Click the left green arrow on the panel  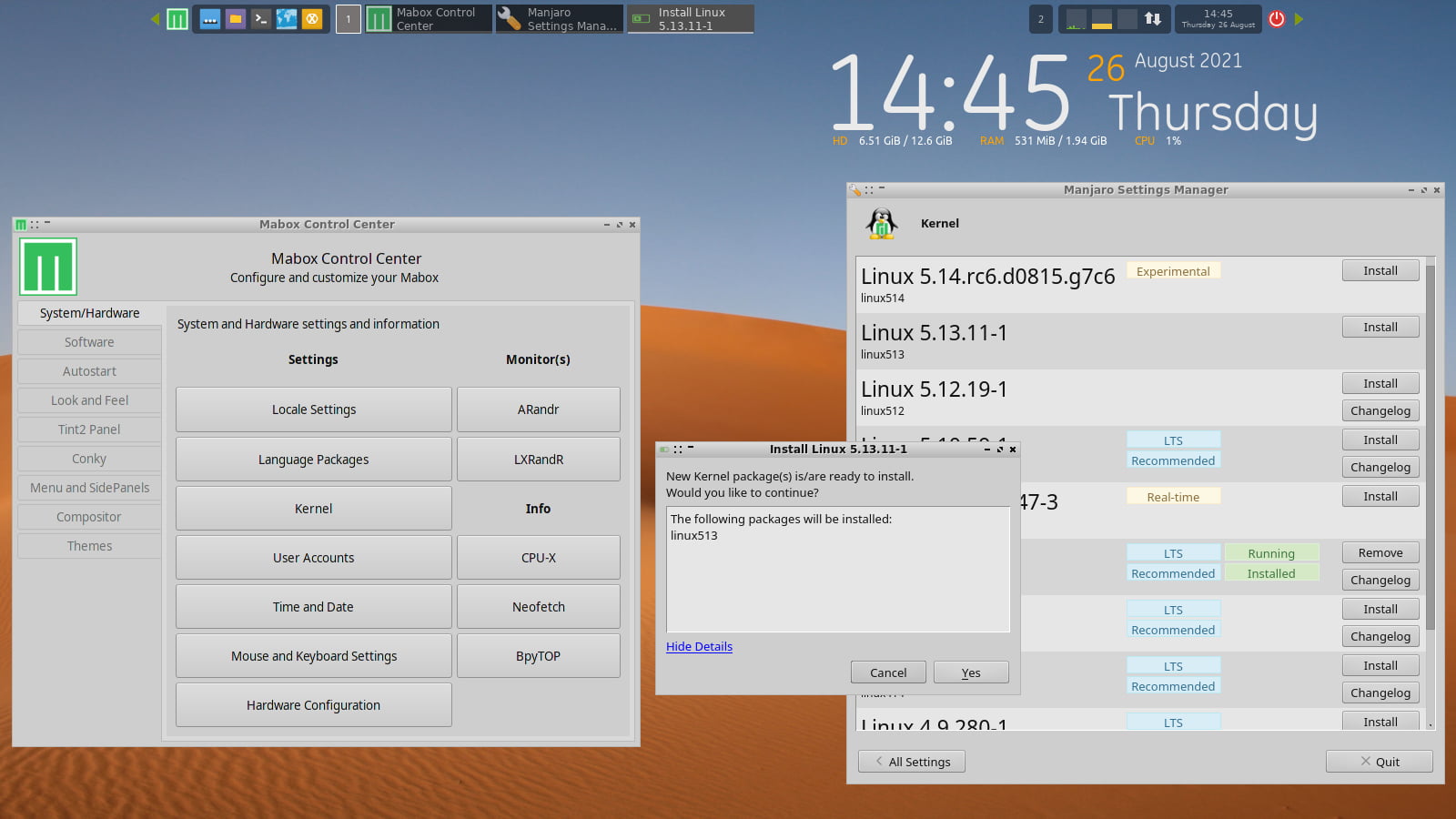155,19
